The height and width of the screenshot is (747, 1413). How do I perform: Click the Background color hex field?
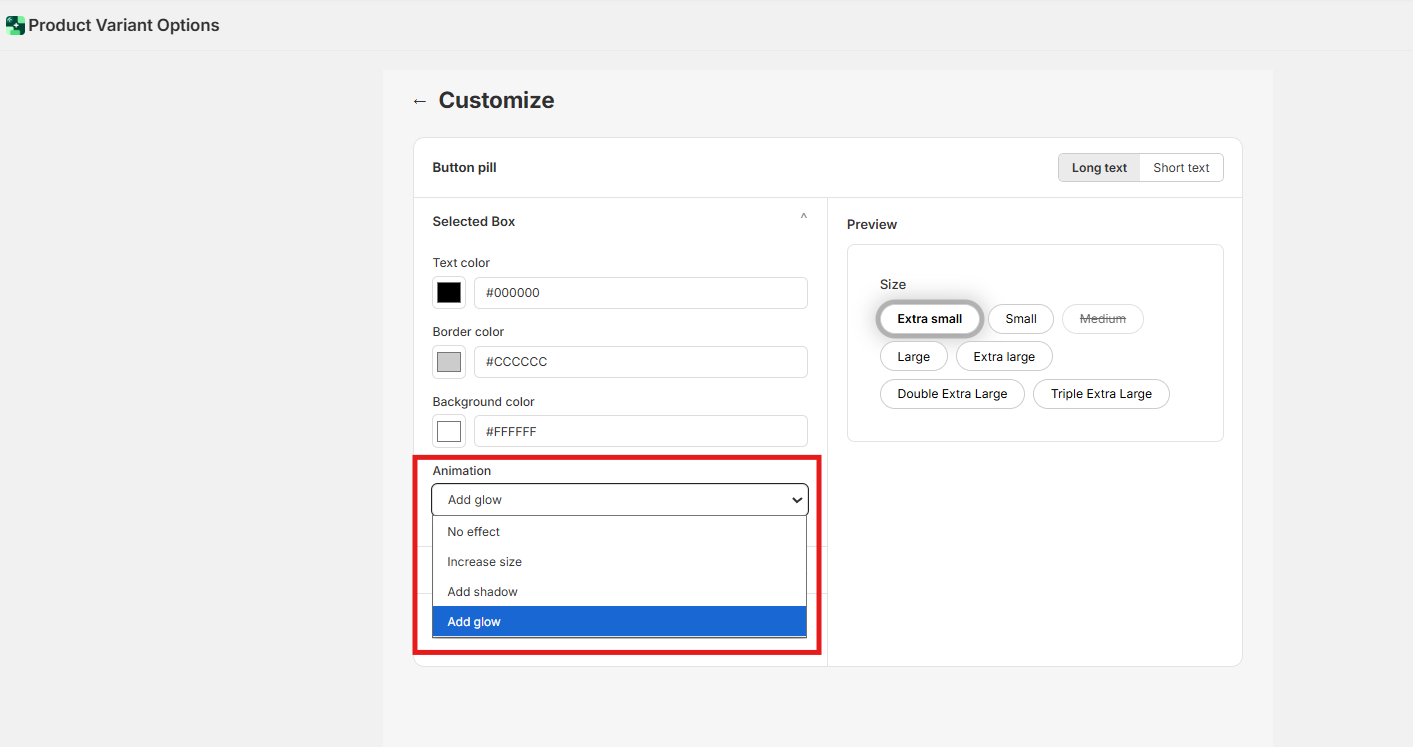(640, 432)
